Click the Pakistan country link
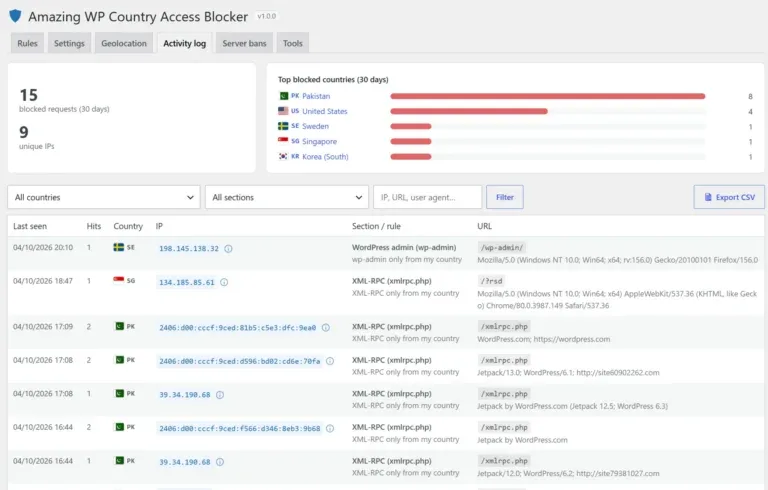Viewport: 768px width, 490px height. (316, 96)
